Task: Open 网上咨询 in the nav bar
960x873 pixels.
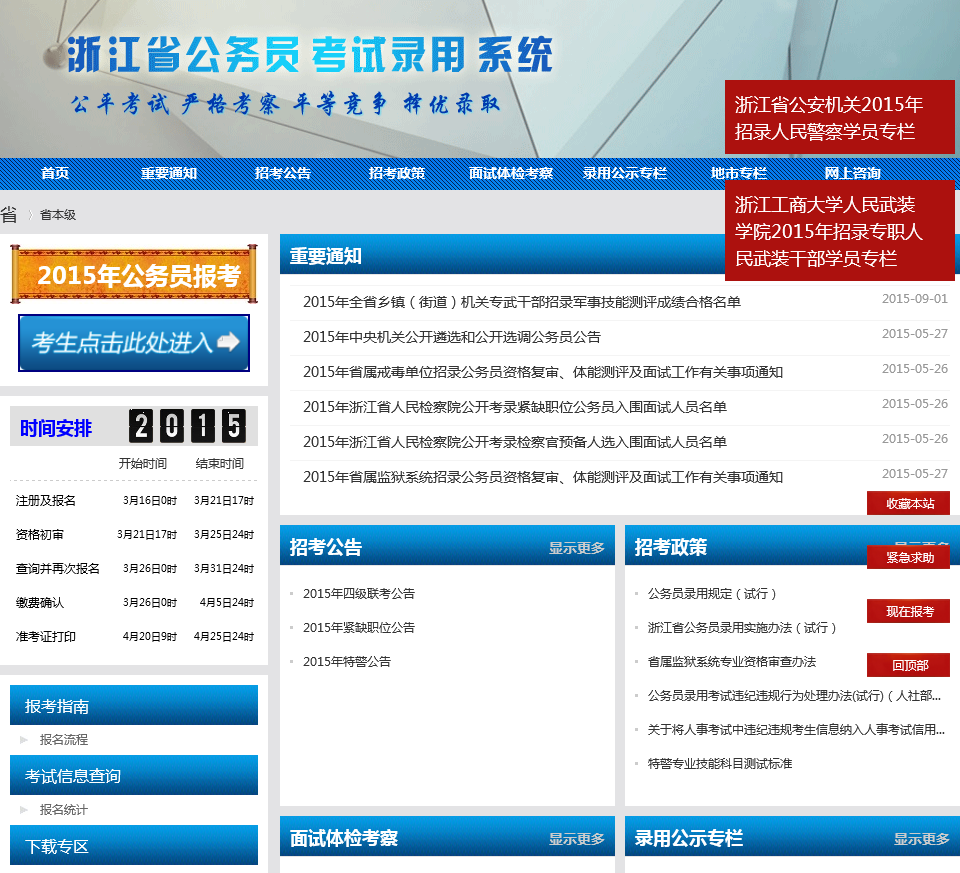Action: click(852, 173)
